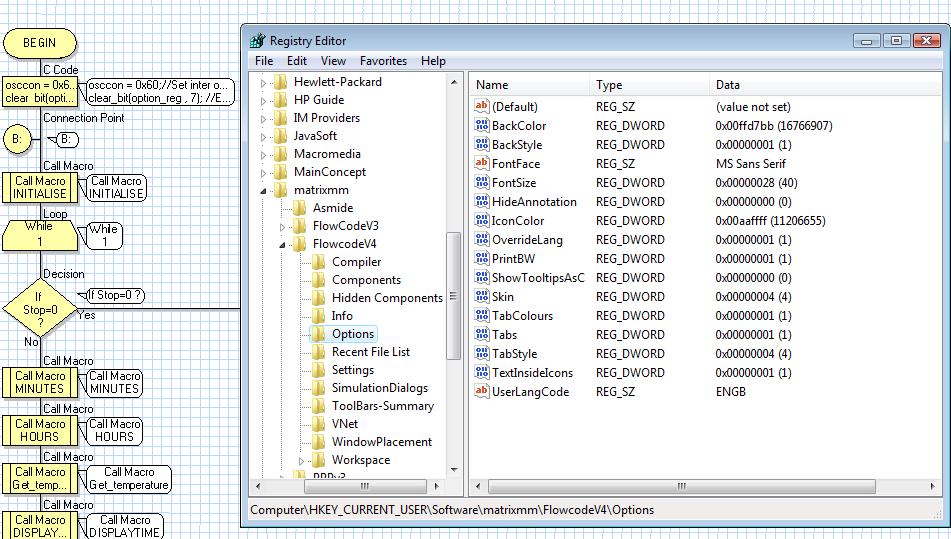The width and height of the screenshot is (951, 539).
Task: Expand the FlowCodeV3 tree node
Action: [282, 227]
